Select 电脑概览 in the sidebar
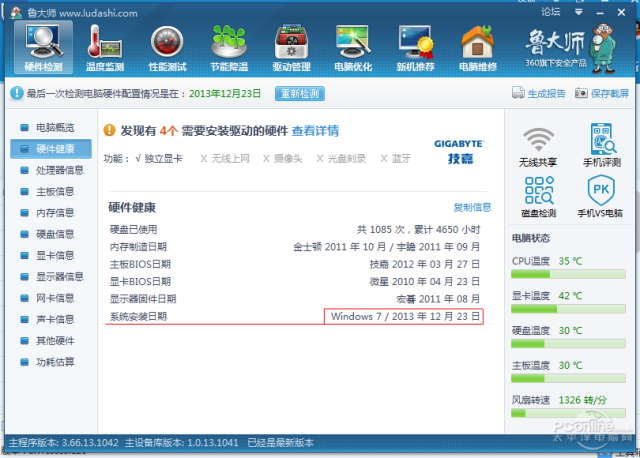The width and height of the screenshot is (640, 458). coord(51,128)
